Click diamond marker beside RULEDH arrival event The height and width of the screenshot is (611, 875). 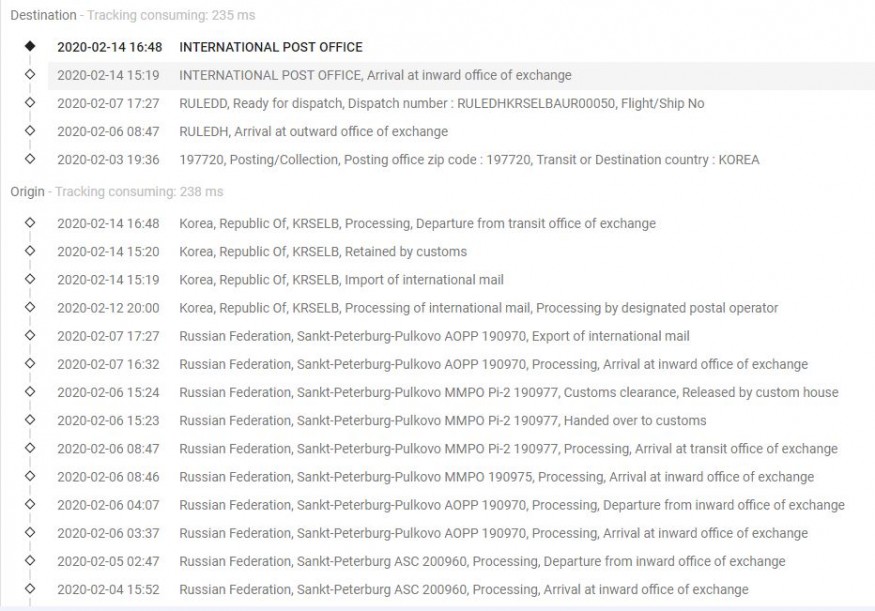[x=29, y=130]
